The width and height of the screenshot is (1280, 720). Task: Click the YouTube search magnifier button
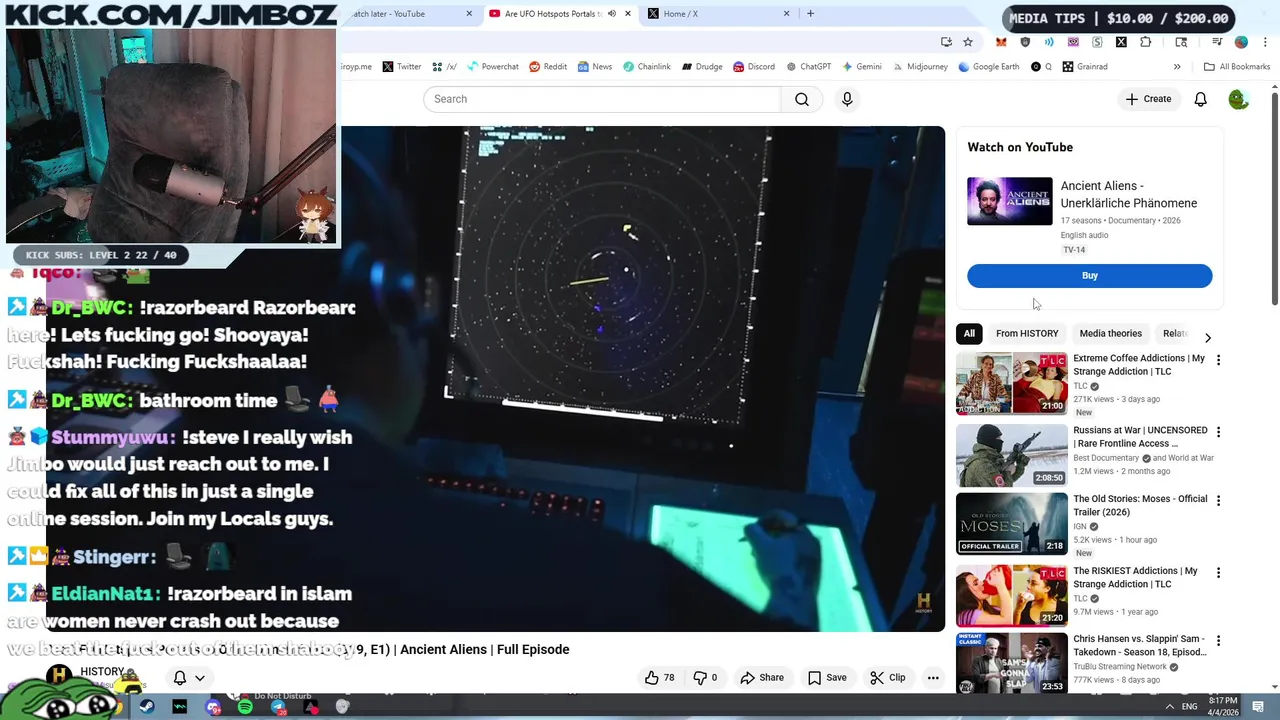point(802,99)
